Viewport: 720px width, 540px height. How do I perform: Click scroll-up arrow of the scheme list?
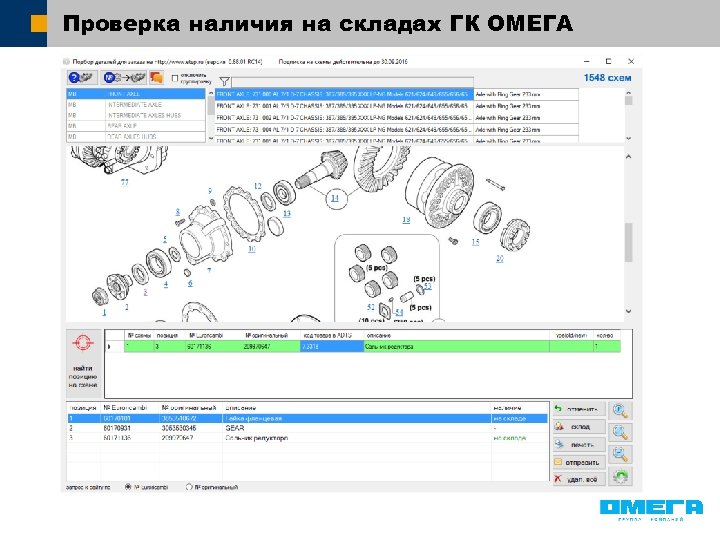pos(629,93)
